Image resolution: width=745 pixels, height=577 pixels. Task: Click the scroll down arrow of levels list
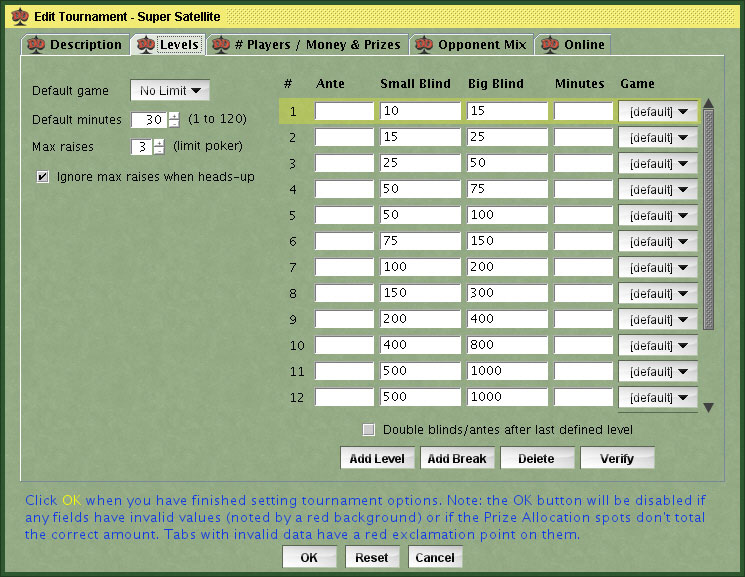(x=709, y=407)
